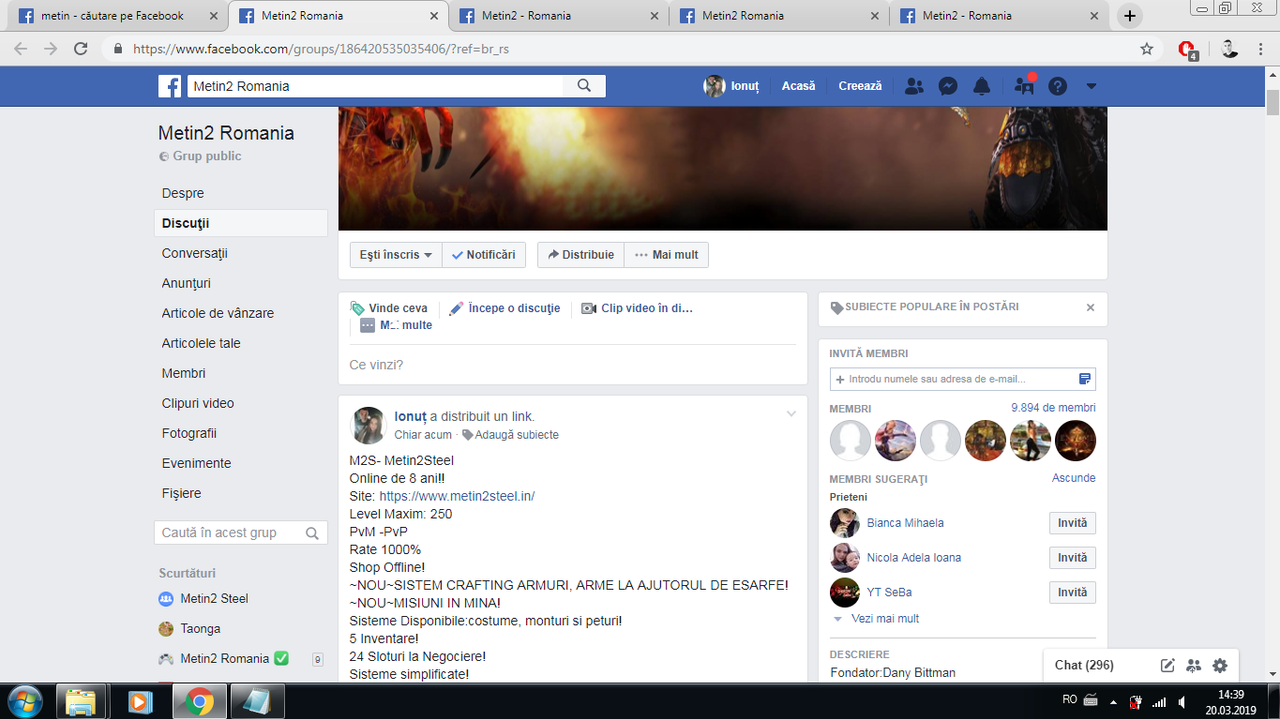This screenshot has height=719, width=1280.
Task: Open Friend Requests icon in header
Action: pos(914,86)
